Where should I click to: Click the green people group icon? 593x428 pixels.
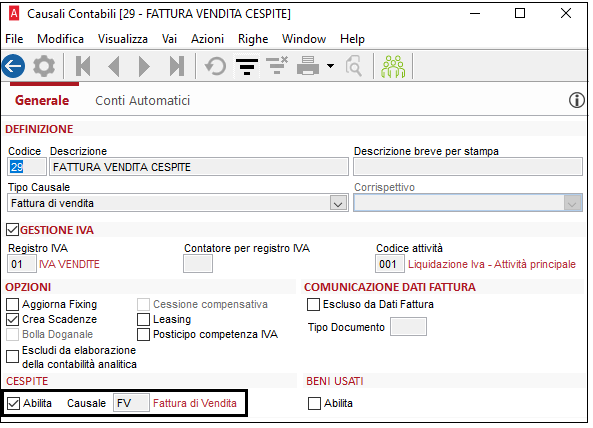pyautogui.click(x=393, y=66)
